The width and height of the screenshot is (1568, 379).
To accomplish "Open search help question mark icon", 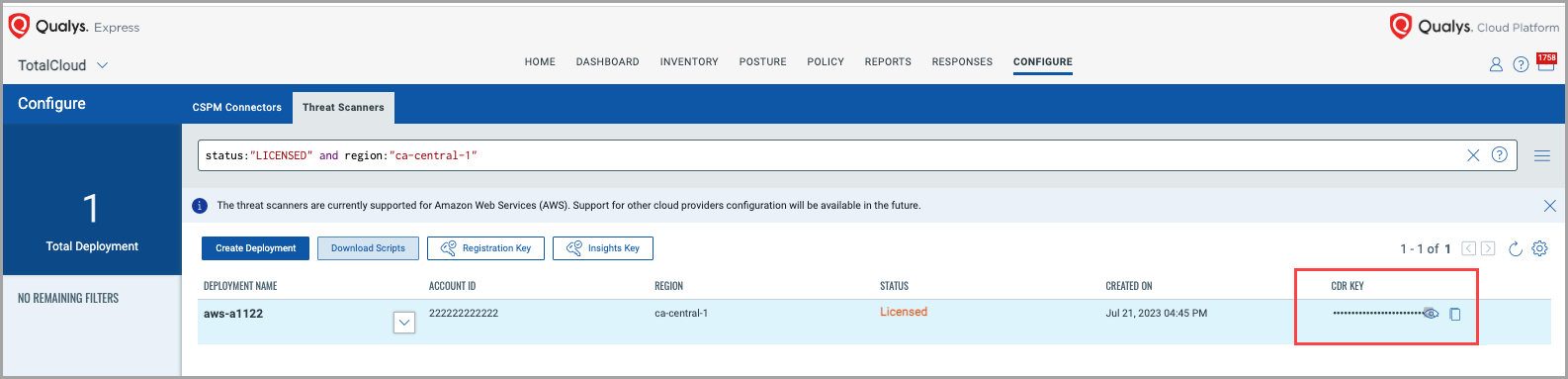I will pos(1500,154).
